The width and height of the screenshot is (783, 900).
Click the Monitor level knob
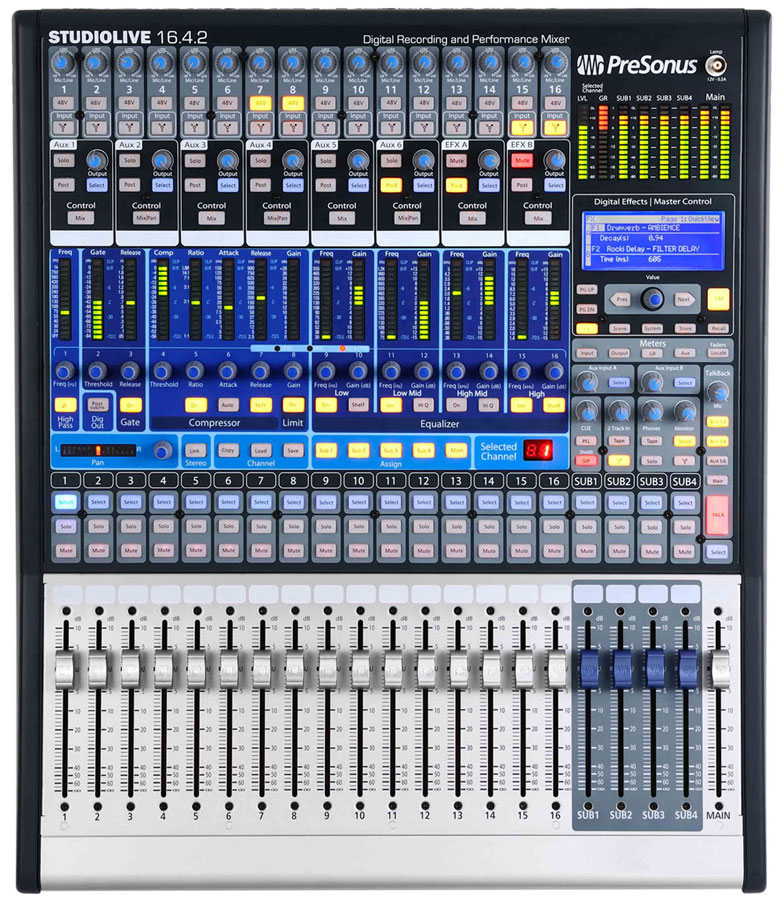684,412
